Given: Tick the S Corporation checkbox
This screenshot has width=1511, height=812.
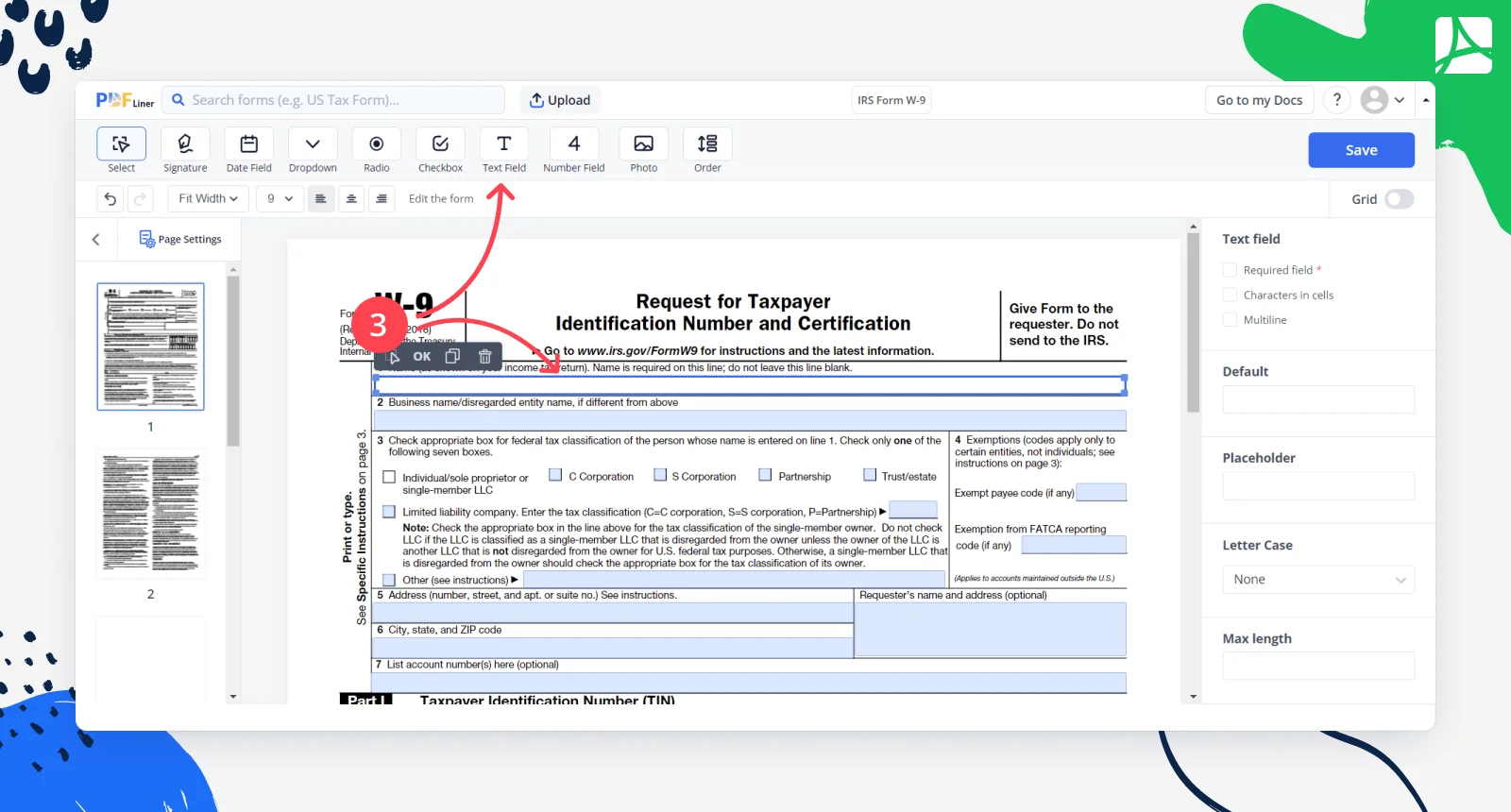Looking at the screenshot, I should 661,475.
